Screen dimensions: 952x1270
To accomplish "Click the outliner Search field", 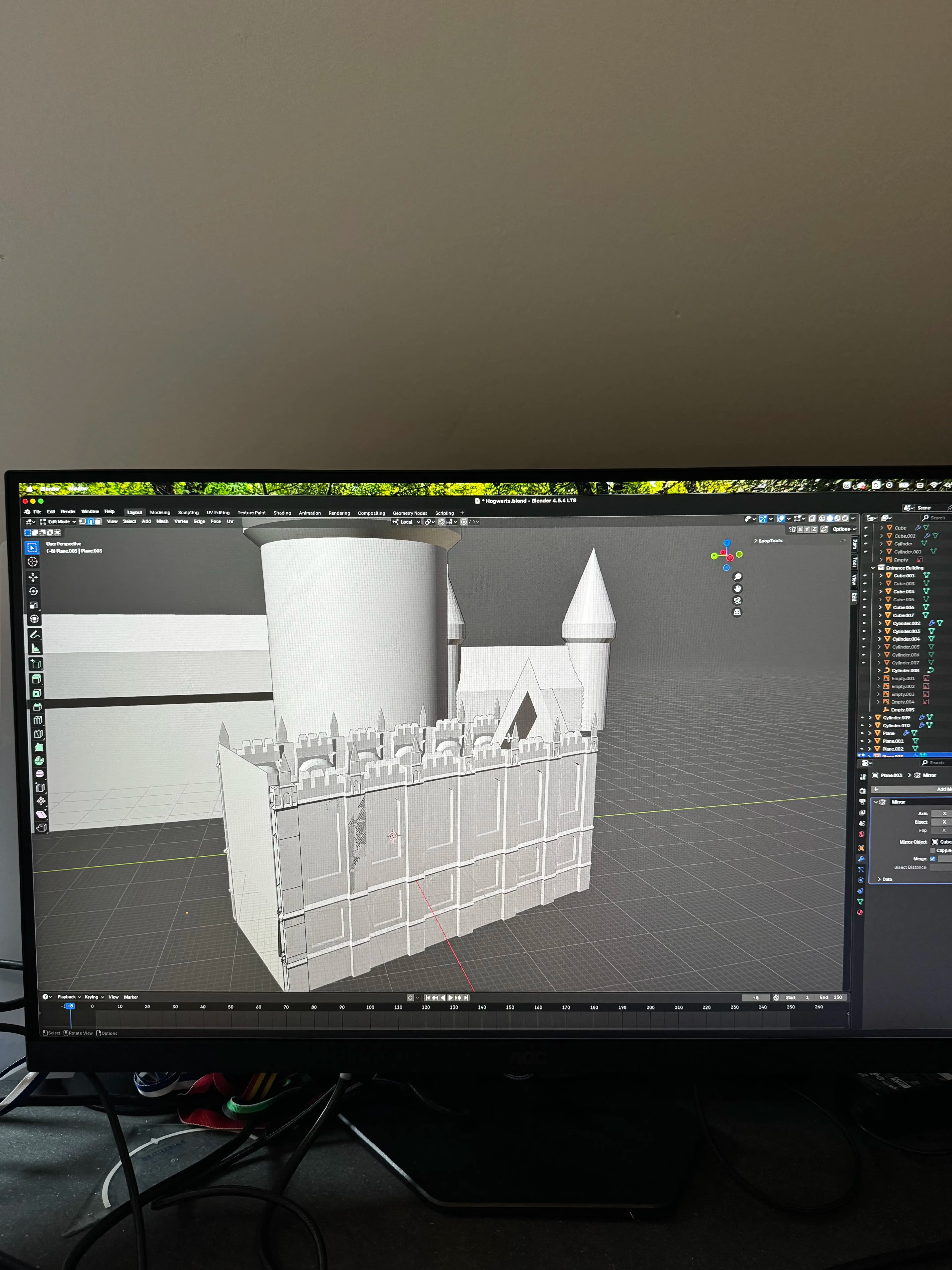I will (x=936, y=518).
